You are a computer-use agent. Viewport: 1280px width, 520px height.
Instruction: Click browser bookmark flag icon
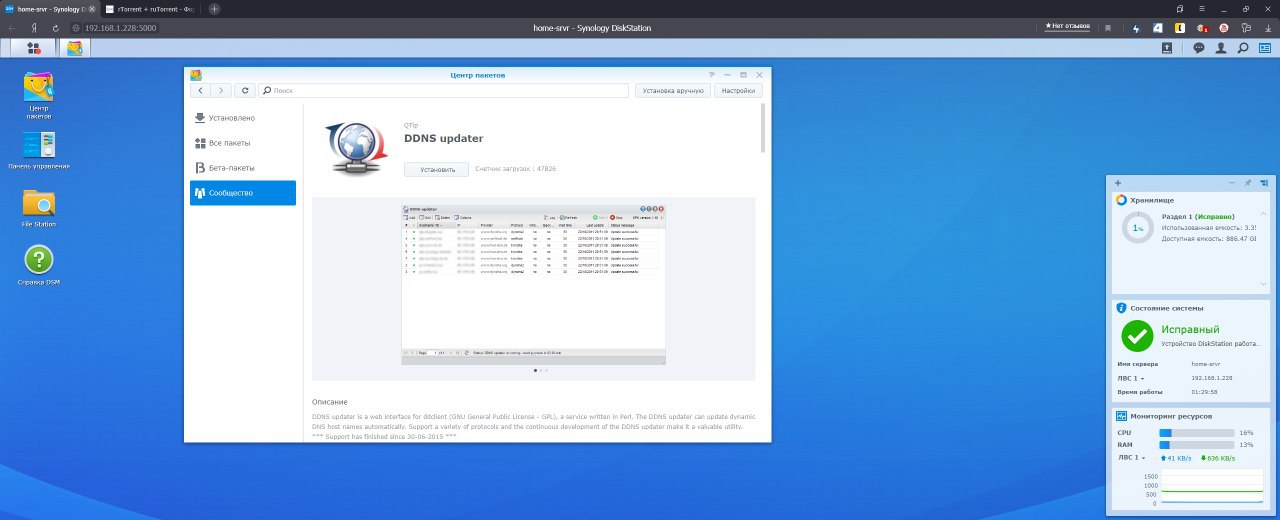pos(1108,28)
